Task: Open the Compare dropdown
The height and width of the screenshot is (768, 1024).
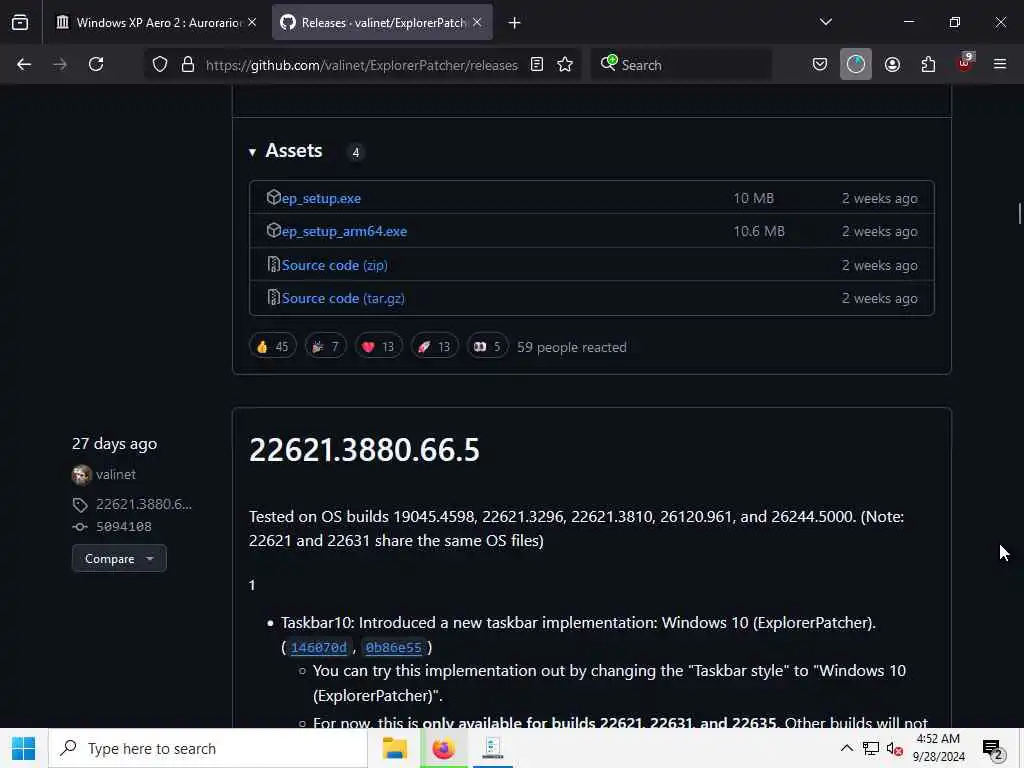Action: 119,559
